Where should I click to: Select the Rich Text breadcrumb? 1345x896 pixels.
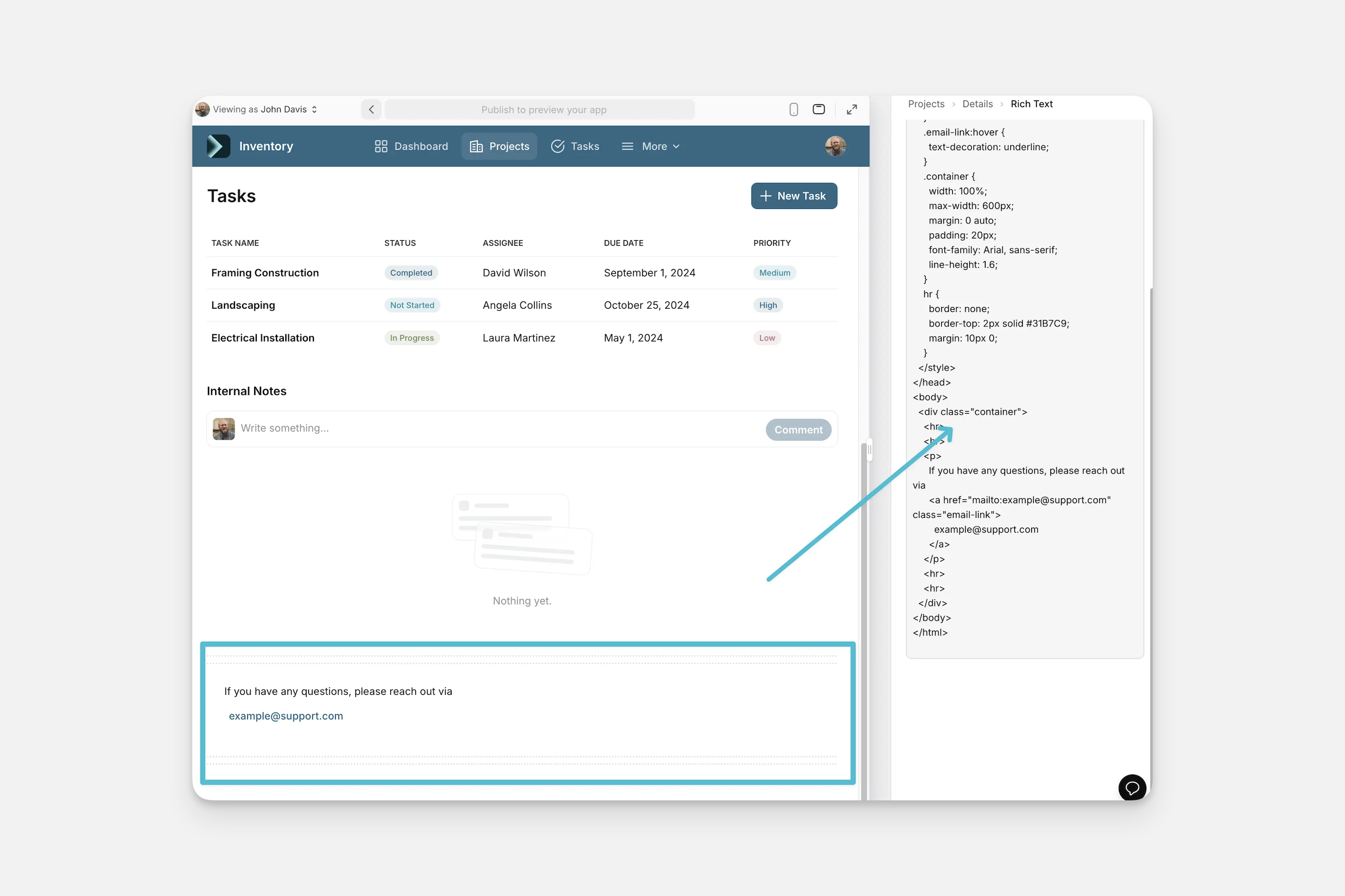1031,104
